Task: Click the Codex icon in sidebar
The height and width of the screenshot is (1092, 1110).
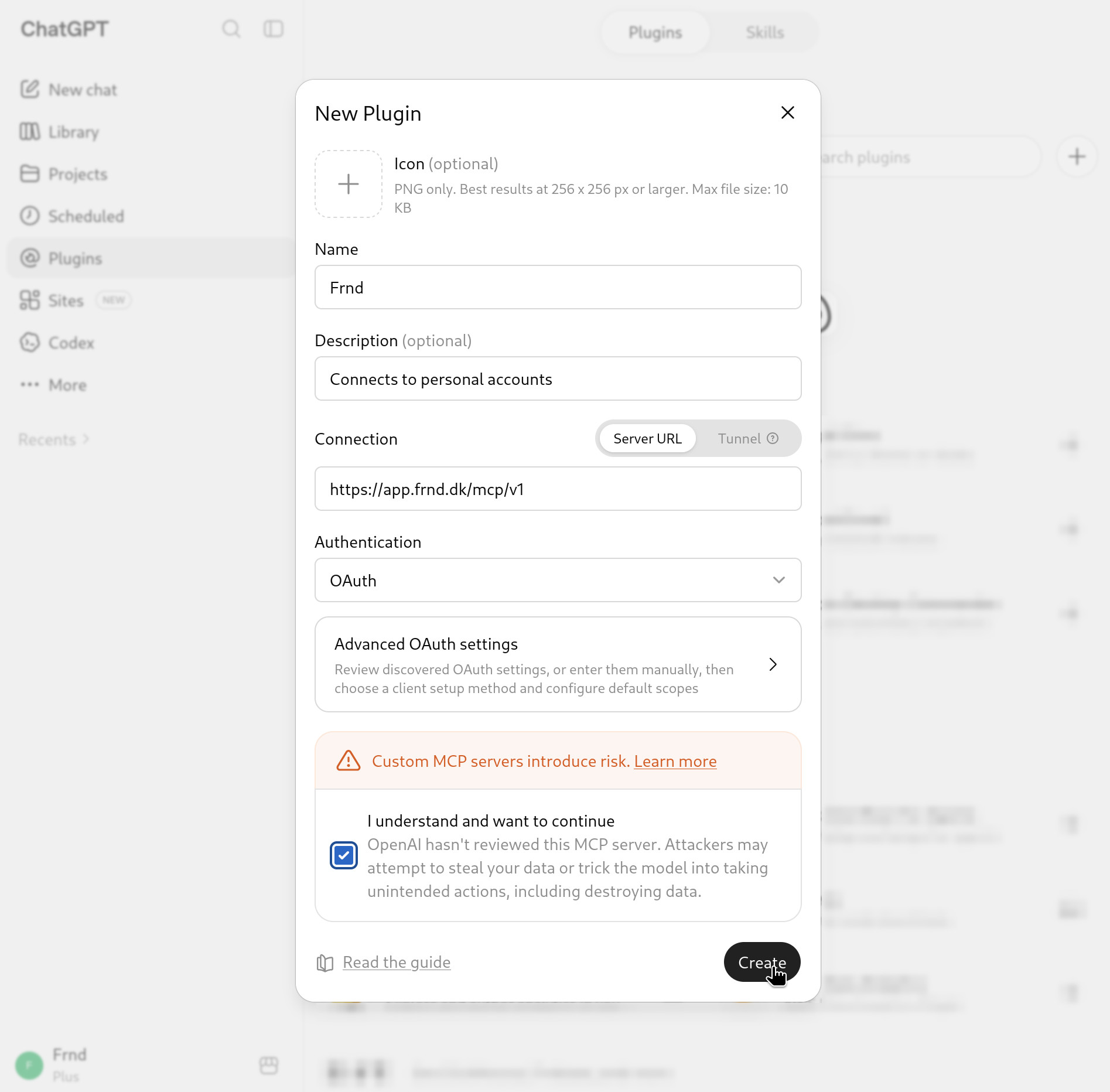Action: (30, 342)
